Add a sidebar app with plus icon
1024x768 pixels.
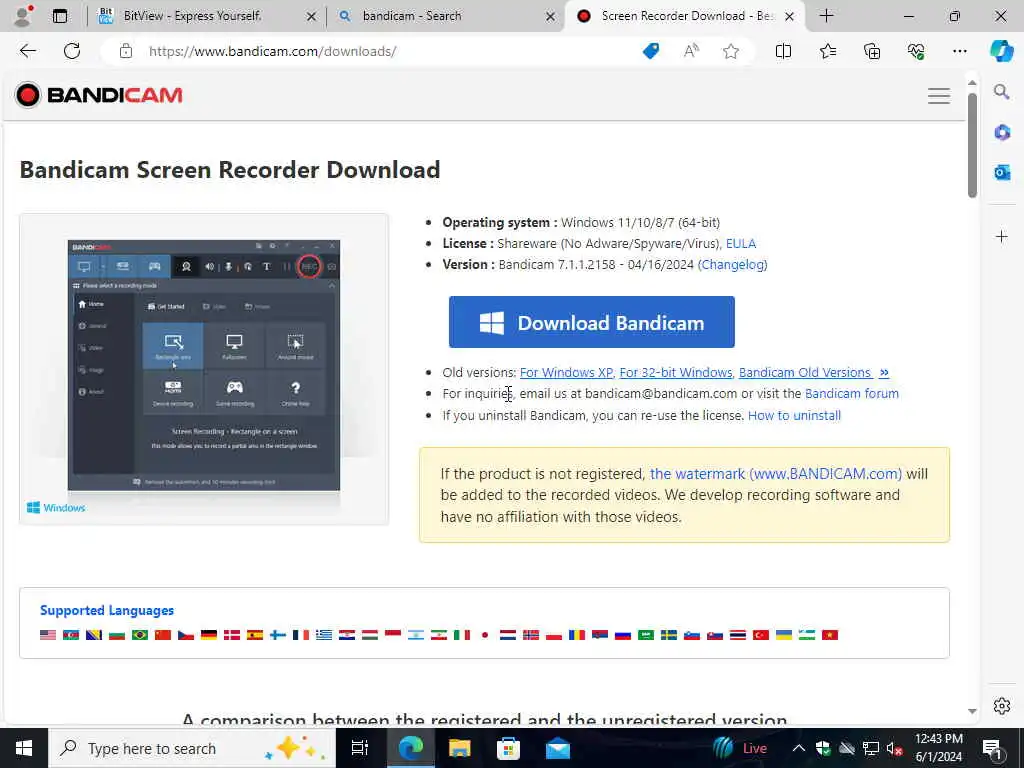[1002, 236]
